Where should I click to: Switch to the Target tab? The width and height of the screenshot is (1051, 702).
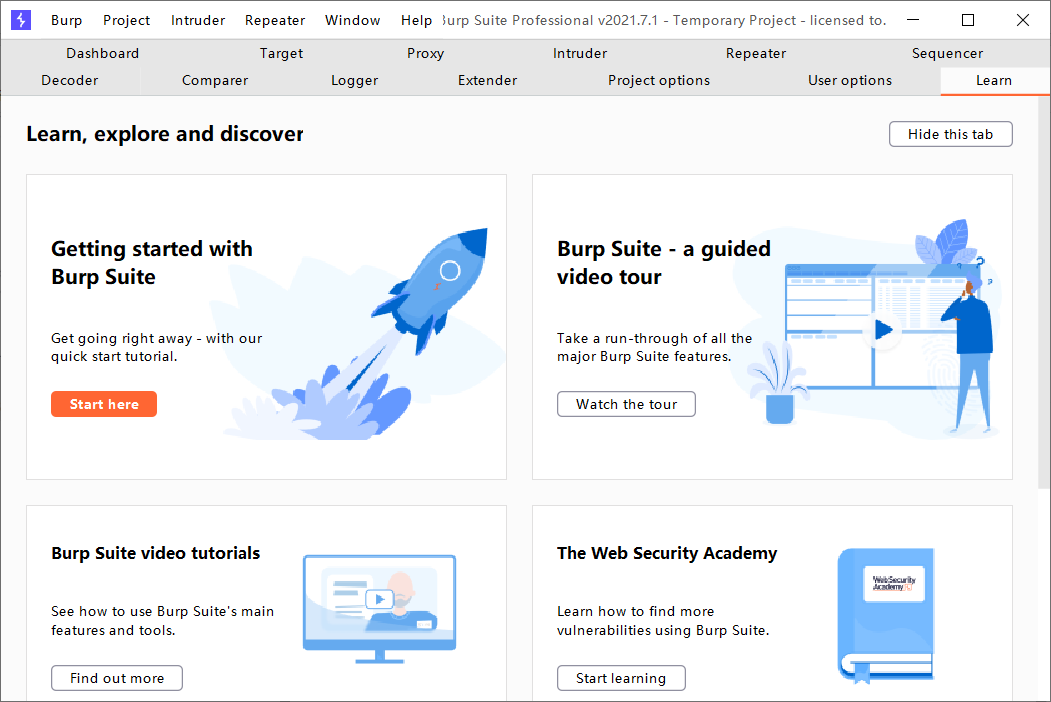point(281,53)
